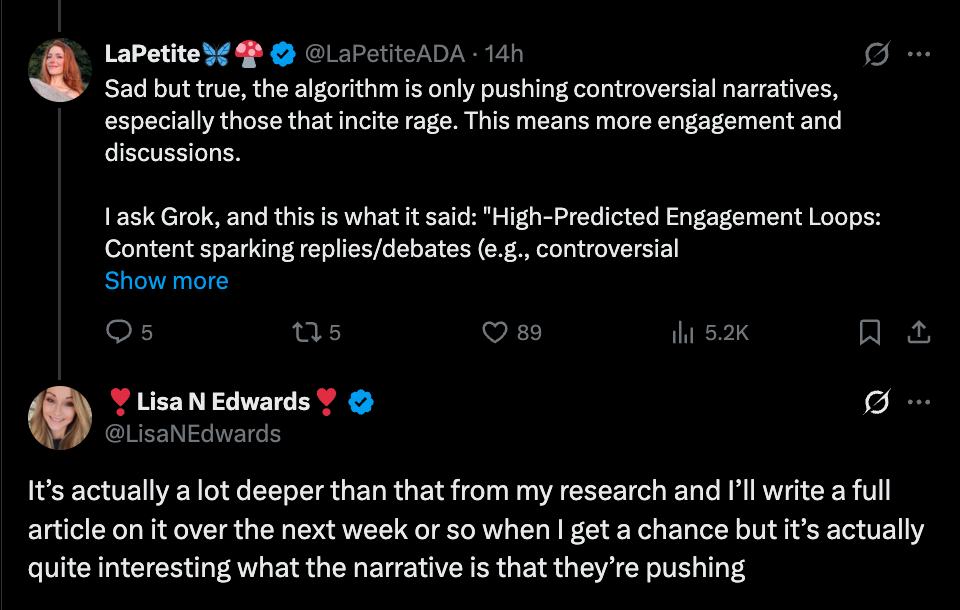Open Lisa N Edwards' avatar
Screen dimensions: 960x610
[x=60, y=417]
